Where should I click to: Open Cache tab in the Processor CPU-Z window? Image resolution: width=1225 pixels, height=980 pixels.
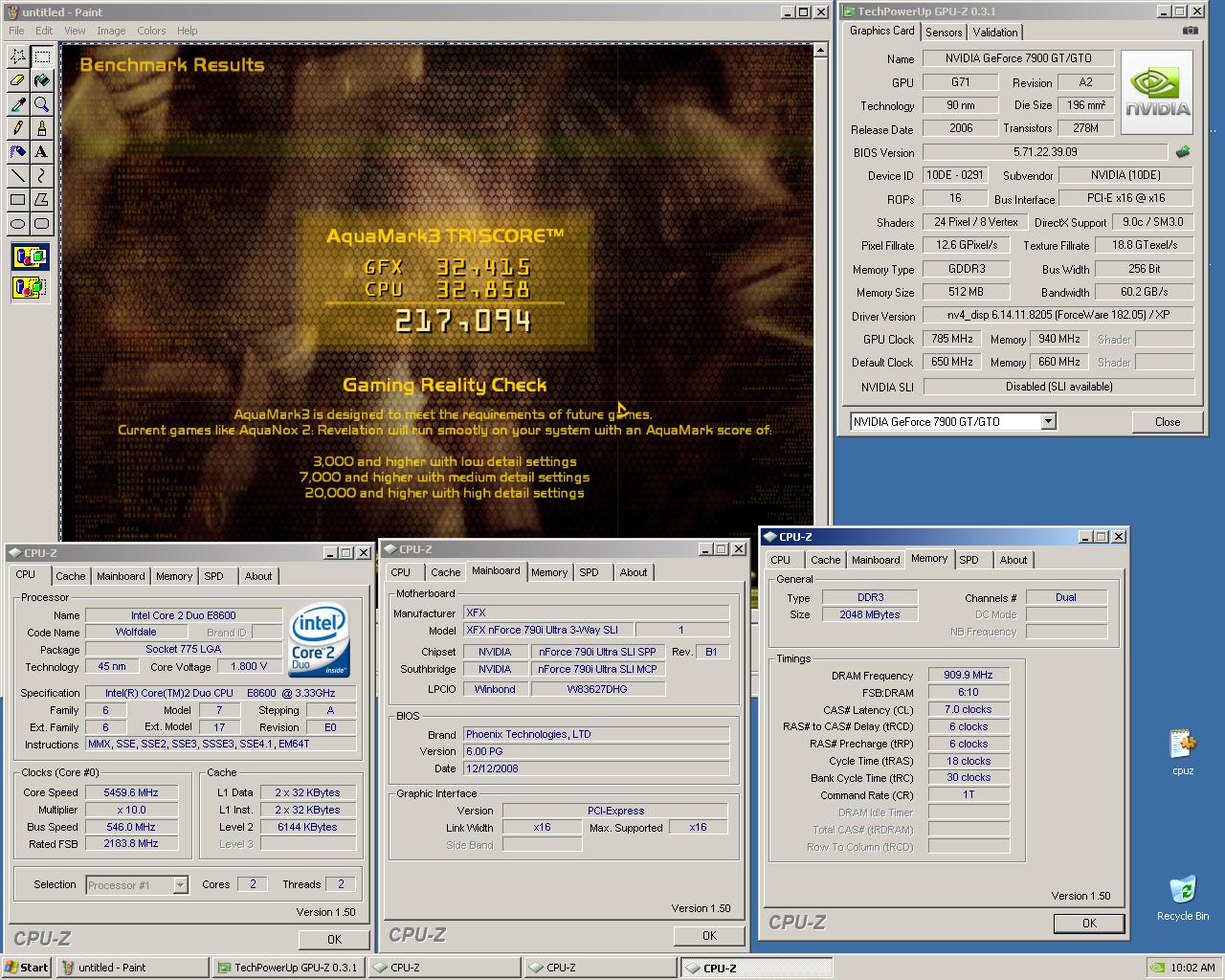pos(70,576)
